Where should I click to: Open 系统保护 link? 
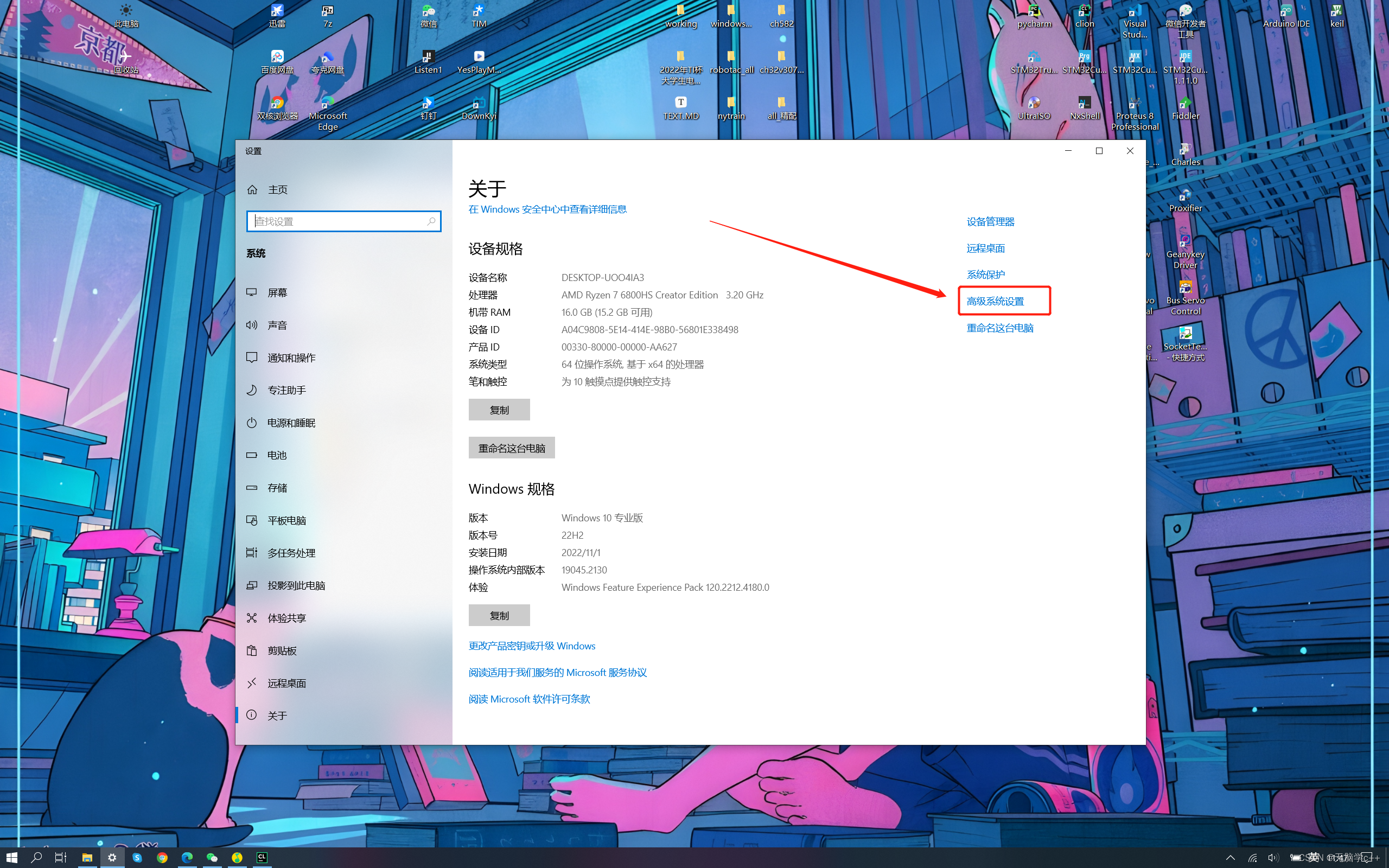click(985, 275)
